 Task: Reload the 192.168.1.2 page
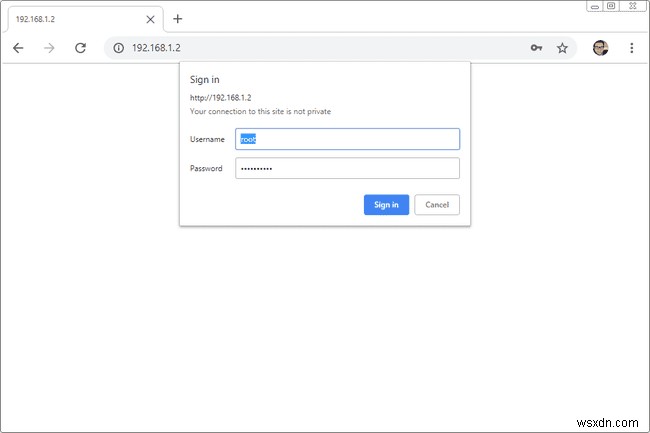tap(80, 48)
